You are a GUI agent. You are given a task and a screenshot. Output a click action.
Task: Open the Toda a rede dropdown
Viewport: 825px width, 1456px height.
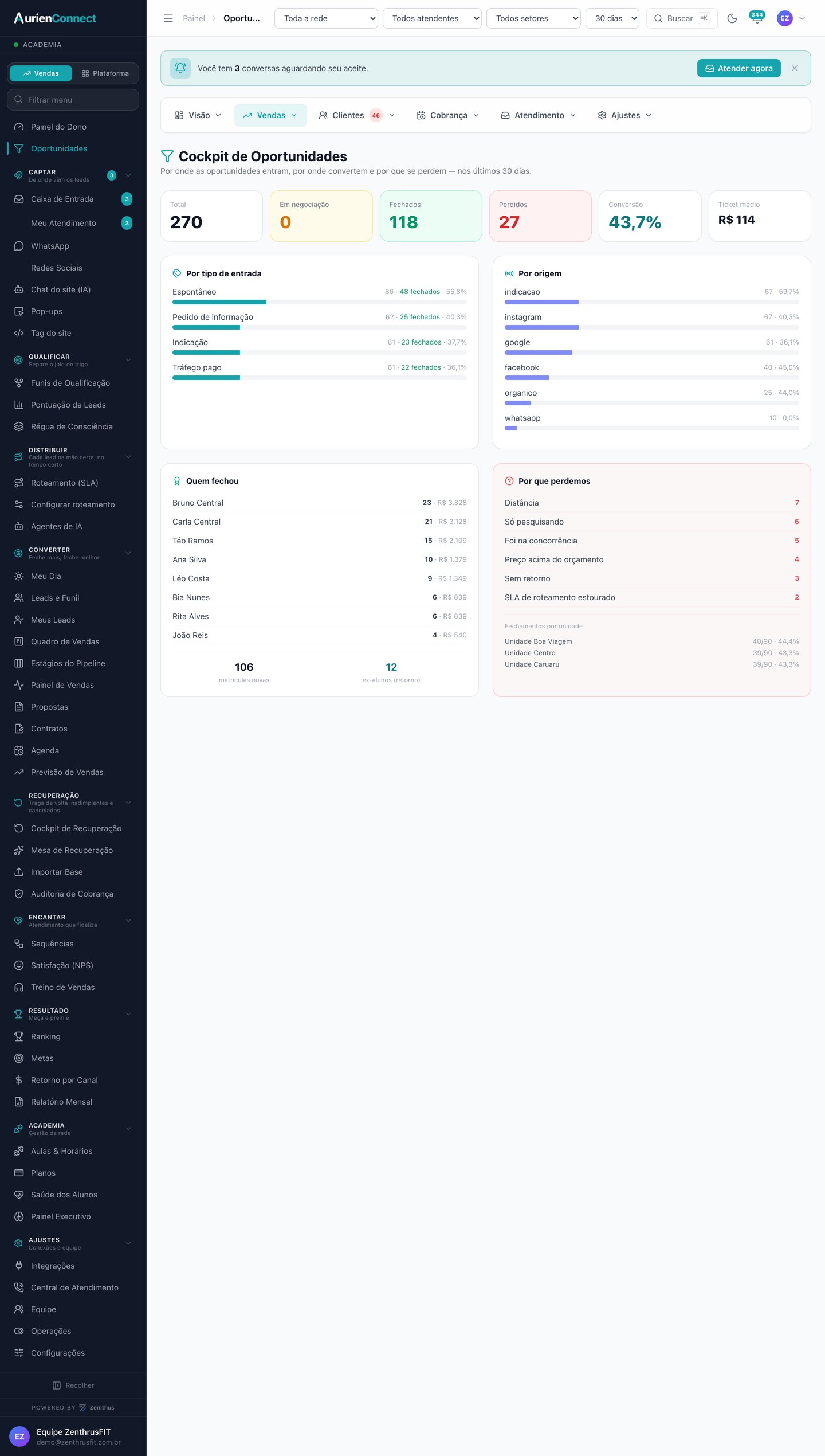pyautogui.click(x=326, y=18)
